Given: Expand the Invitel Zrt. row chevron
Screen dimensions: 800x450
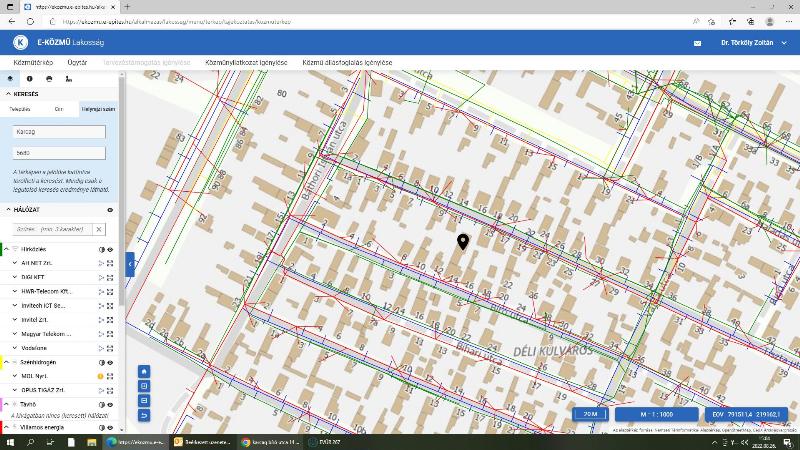Looking at the screenshot, I should (15, 320).
